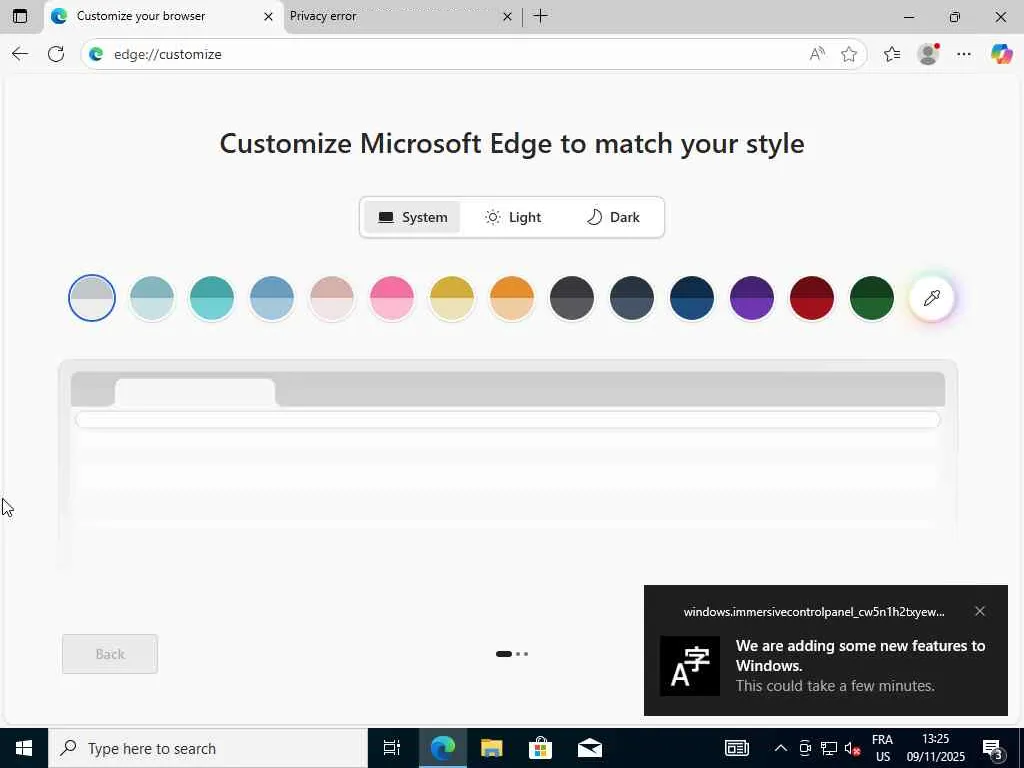Viewport: 1024px width, 768px height.
Task: Show hidden system tray icons
Action: [780, 748]
